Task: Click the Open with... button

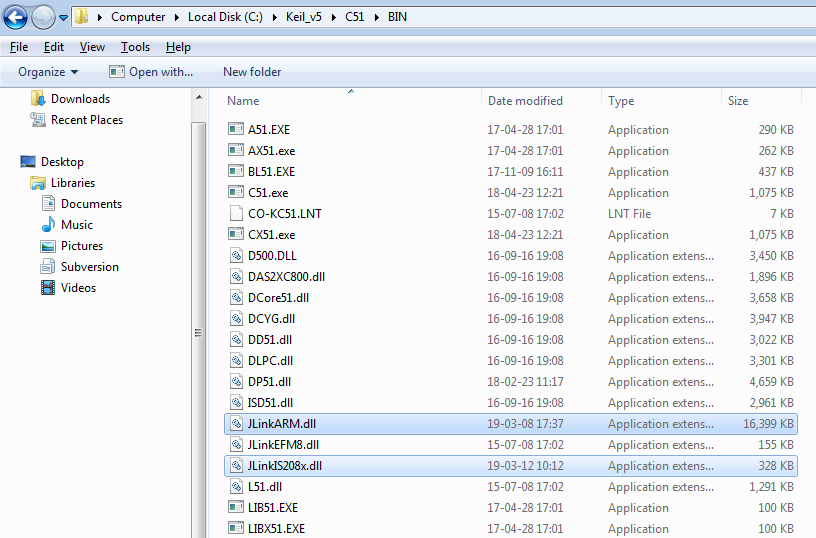Action: (x=151, y=72)
